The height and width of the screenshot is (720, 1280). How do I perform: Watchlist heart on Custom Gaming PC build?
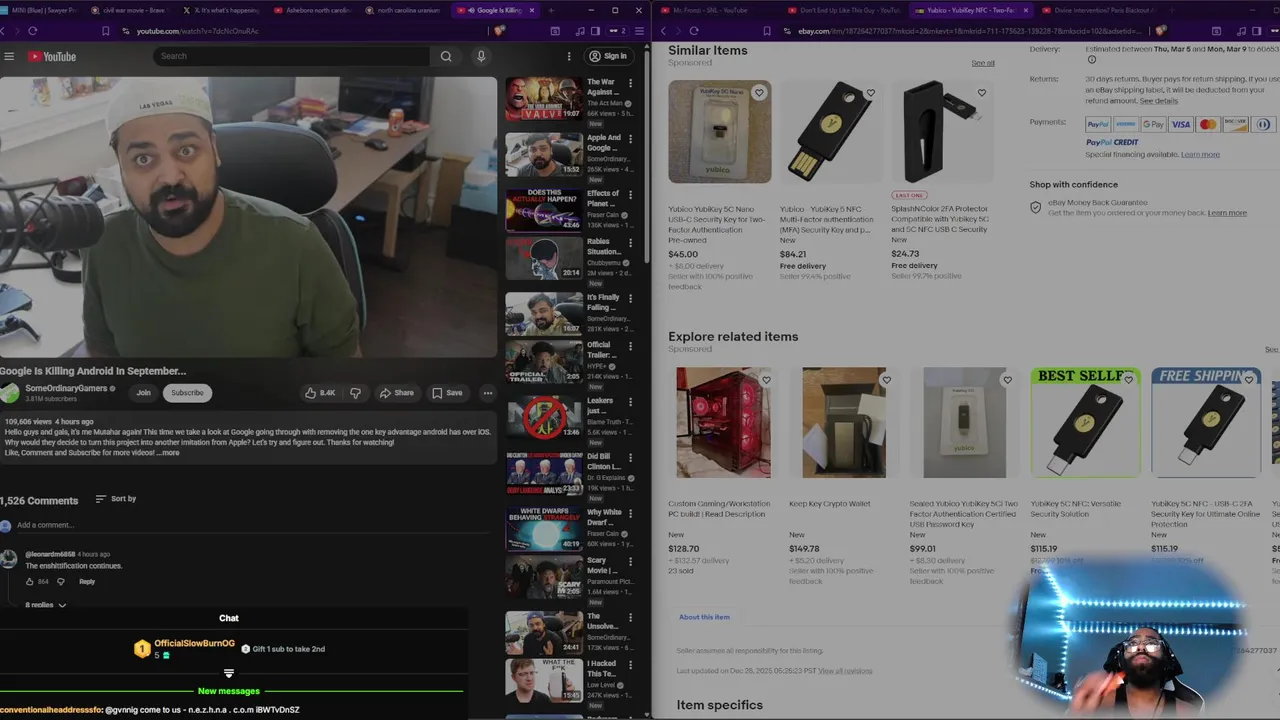point(766,380)
